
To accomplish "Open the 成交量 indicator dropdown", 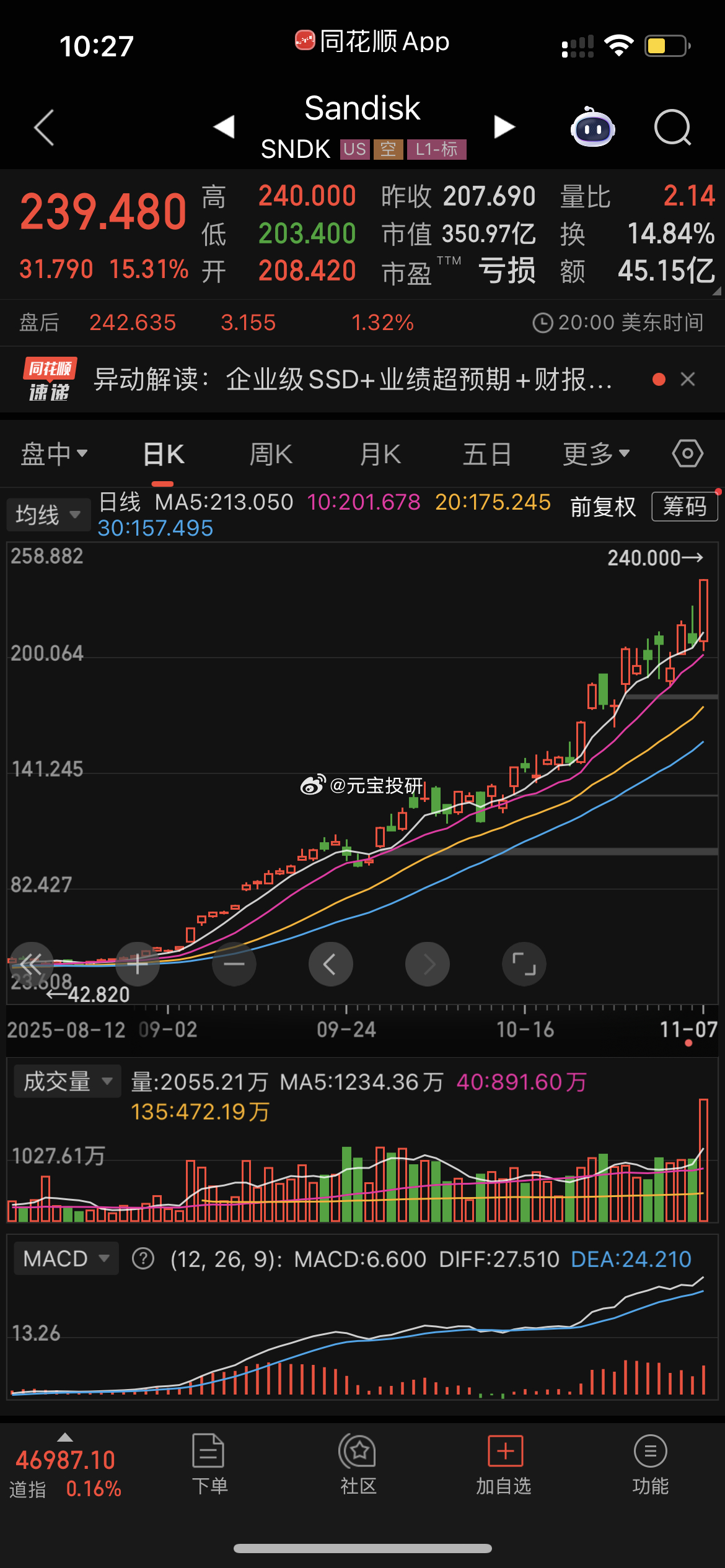I will 68,1081.
